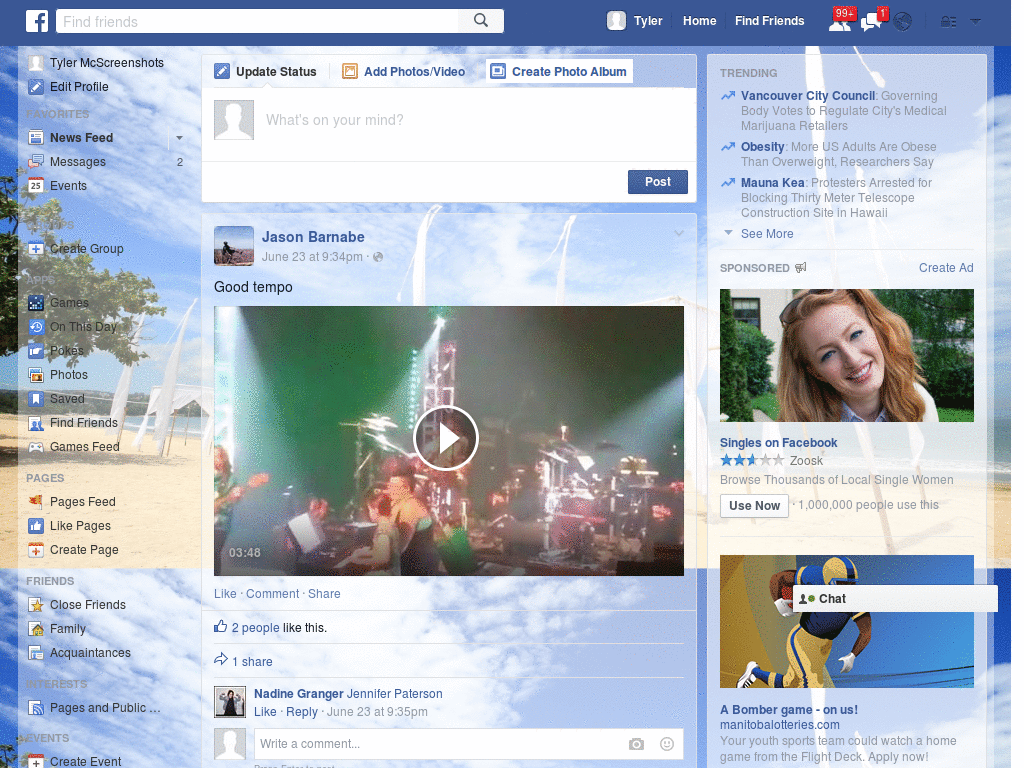The width and height of the screenshot is (1024, 768).
Task: Open the globe notifications icon
Action: pyautogui.click(x=903, y=22)
